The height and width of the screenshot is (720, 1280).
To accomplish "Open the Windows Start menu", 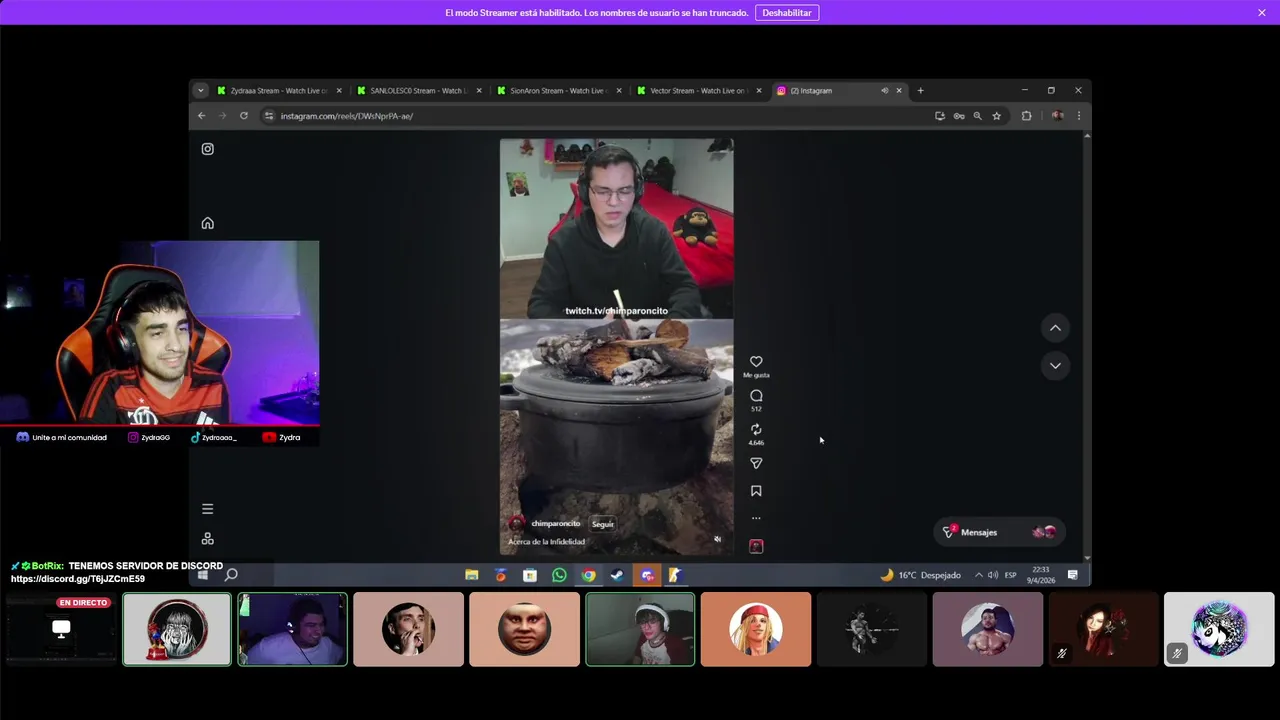I will (203, 575).
